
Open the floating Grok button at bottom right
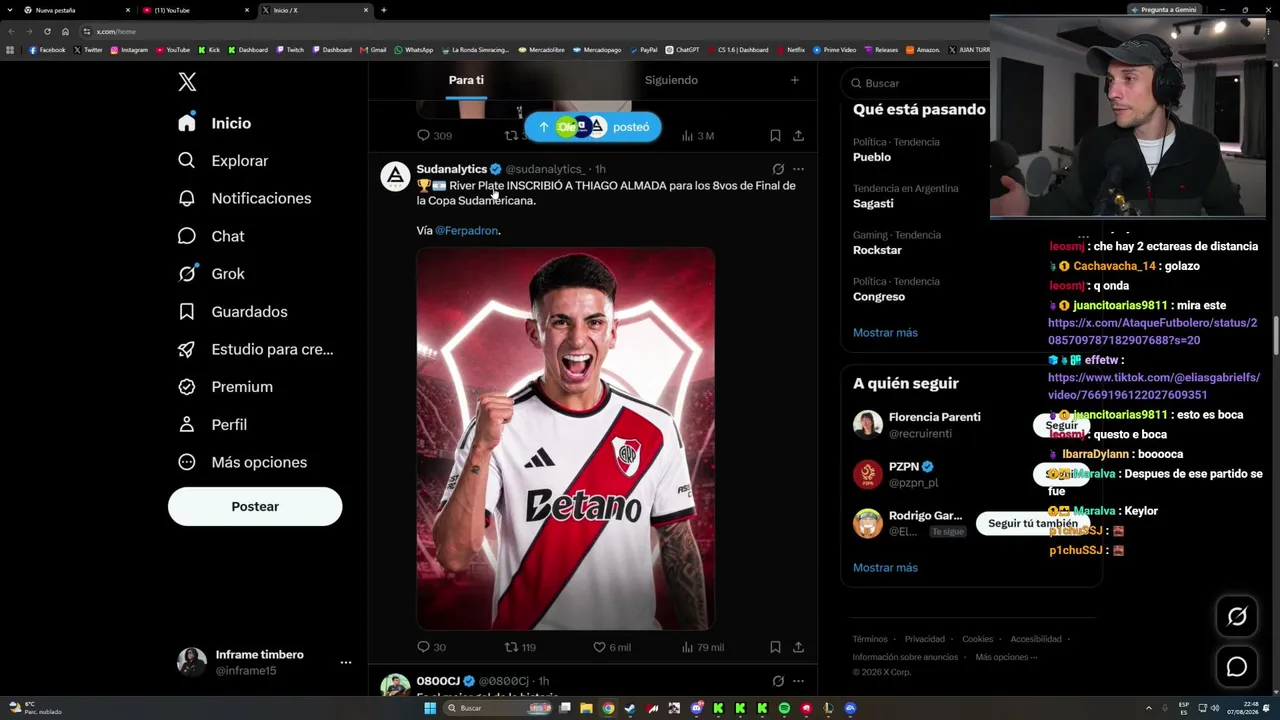(1237, 617)
